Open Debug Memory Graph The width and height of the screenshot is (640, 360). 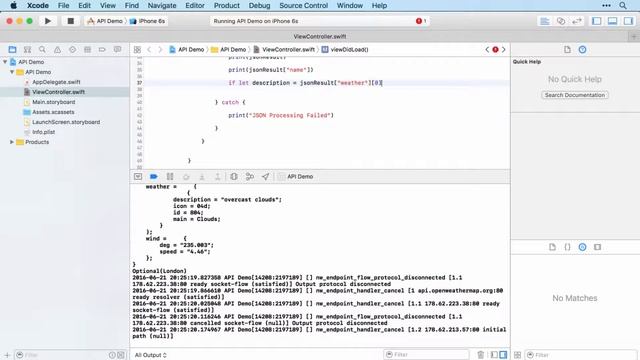click(x=250, y=176)
